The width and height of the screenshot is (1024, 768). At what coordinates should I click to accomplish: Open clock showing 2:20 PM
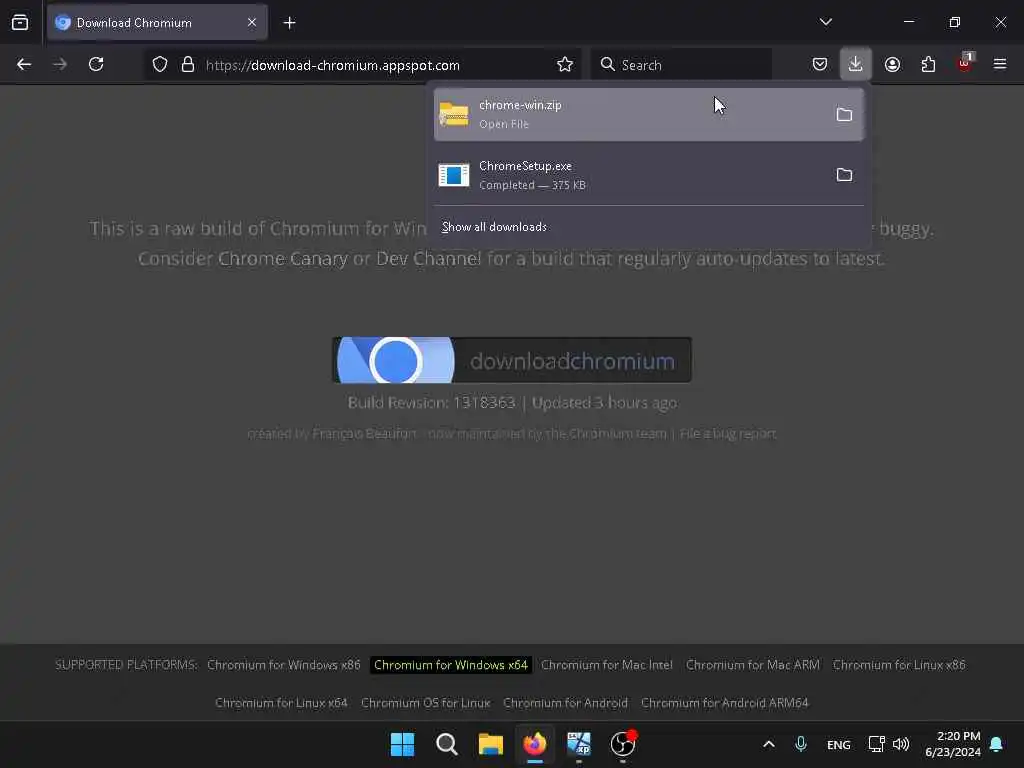click(x=953, y=744)
